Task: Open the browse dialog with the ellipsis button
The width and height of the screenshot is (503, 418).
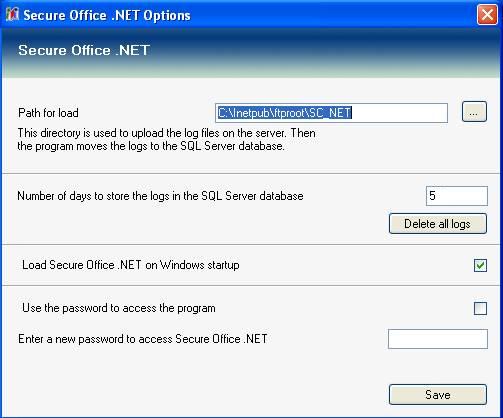Action: [474, 112]
